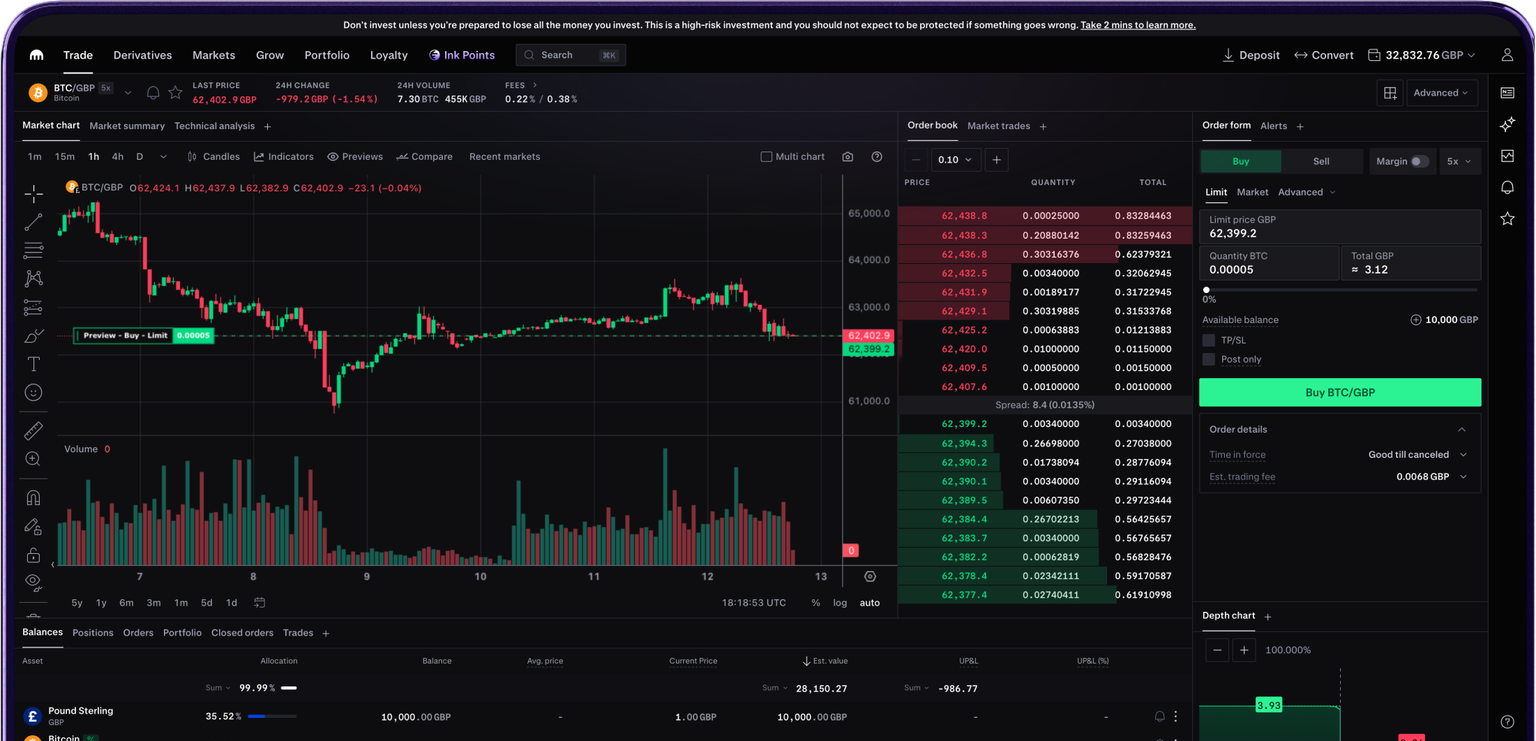Click the order amount percentage slider handle
The image size is (1536, 741).
tap(1206, 290)
